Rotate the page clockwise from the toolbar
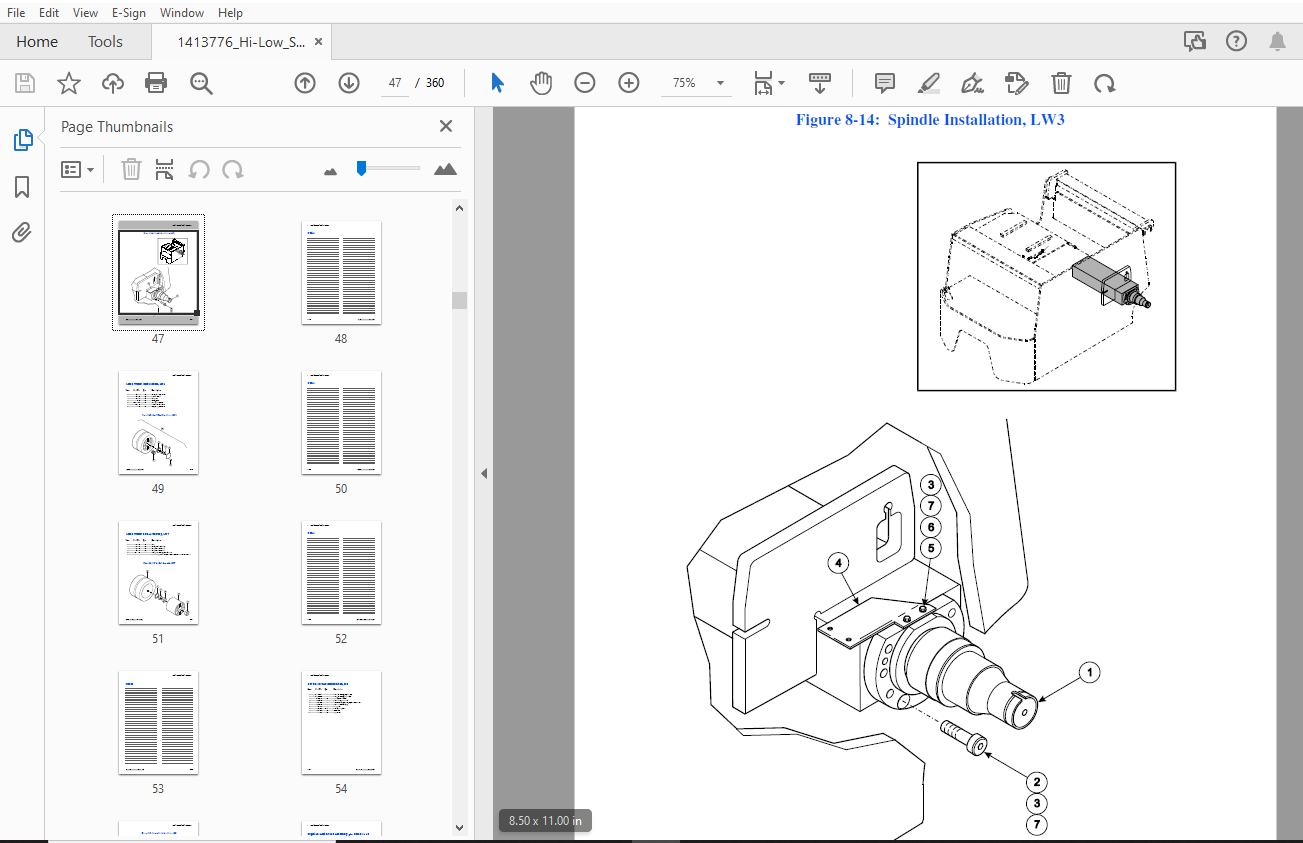 (1105, 83)
